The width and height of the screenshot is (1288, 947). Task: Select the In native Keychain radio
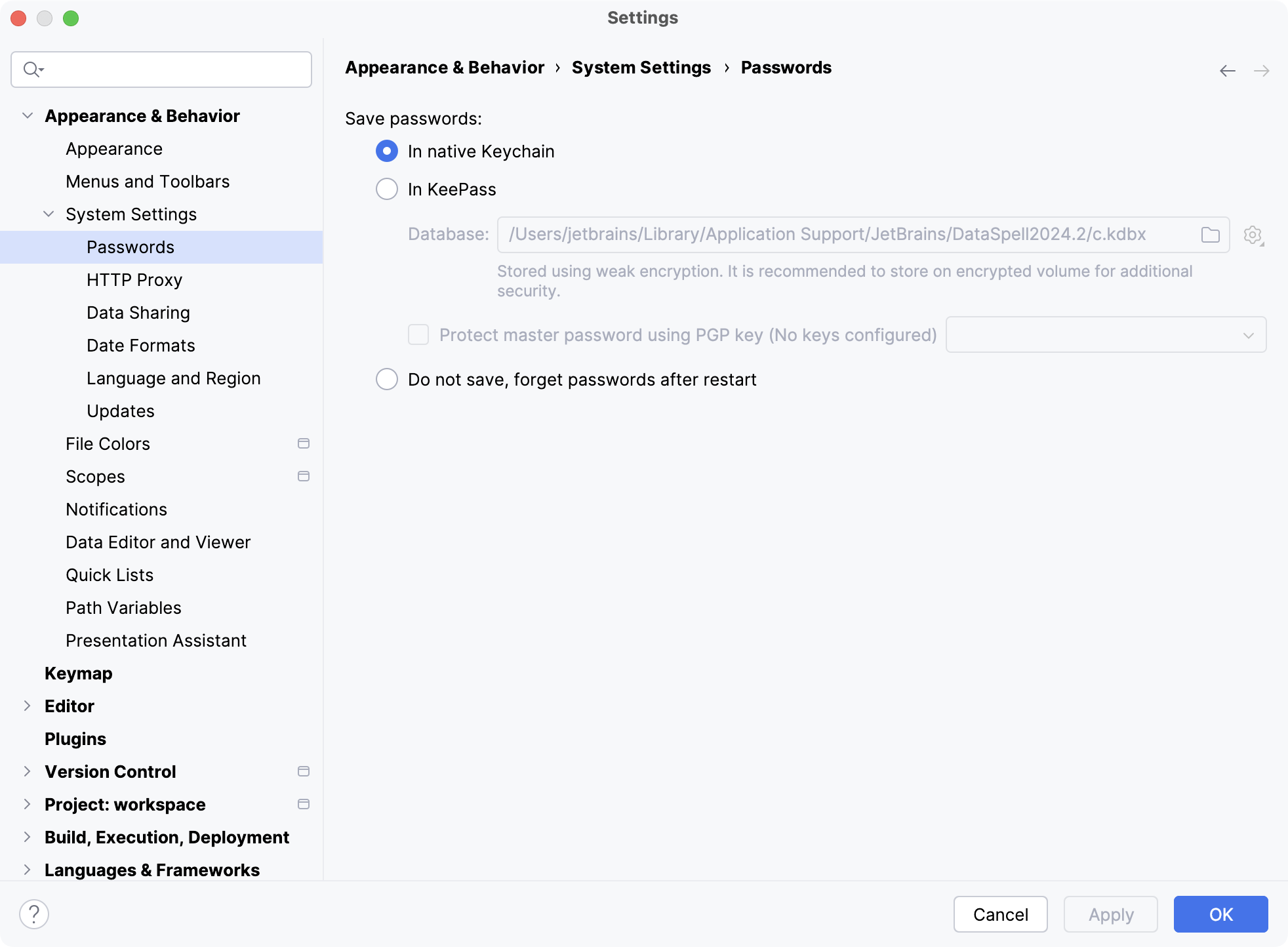[387, 151]
